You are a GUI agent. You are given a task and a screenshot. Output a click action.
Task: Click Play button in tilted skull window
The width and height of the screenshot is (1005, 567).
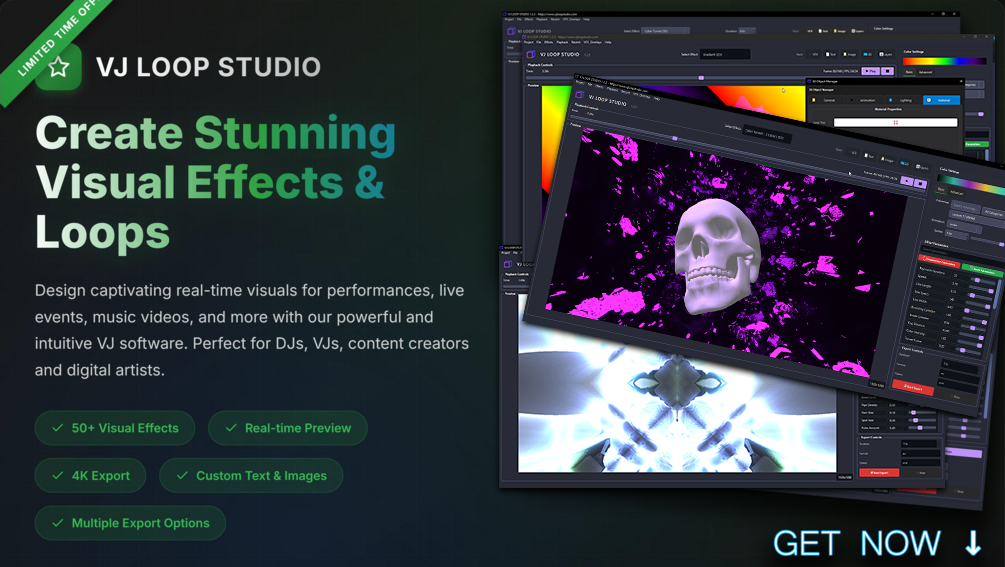click(x=906, y=181)
